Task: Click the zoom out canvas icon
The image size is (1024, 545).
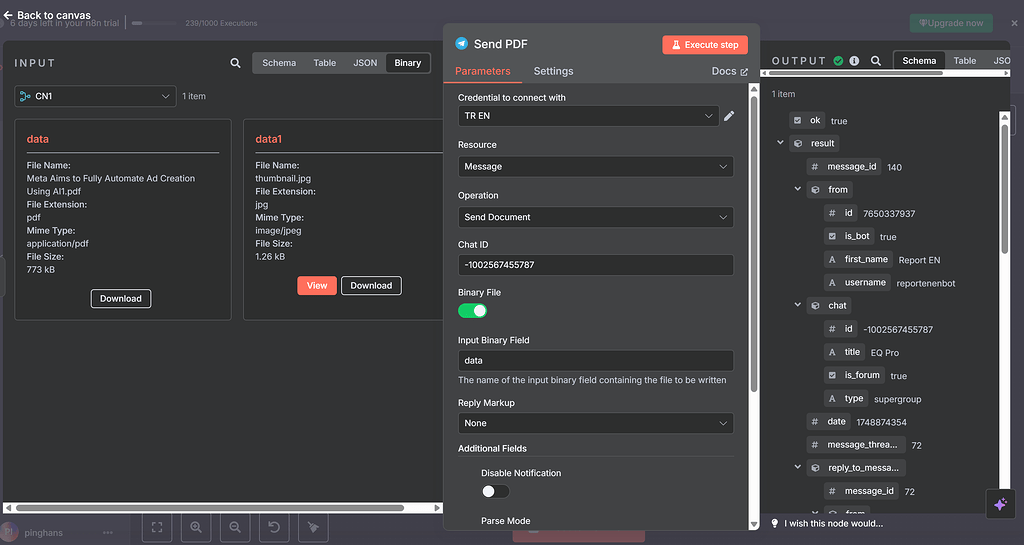Action: pyautogui.click(x=234, y=527)
